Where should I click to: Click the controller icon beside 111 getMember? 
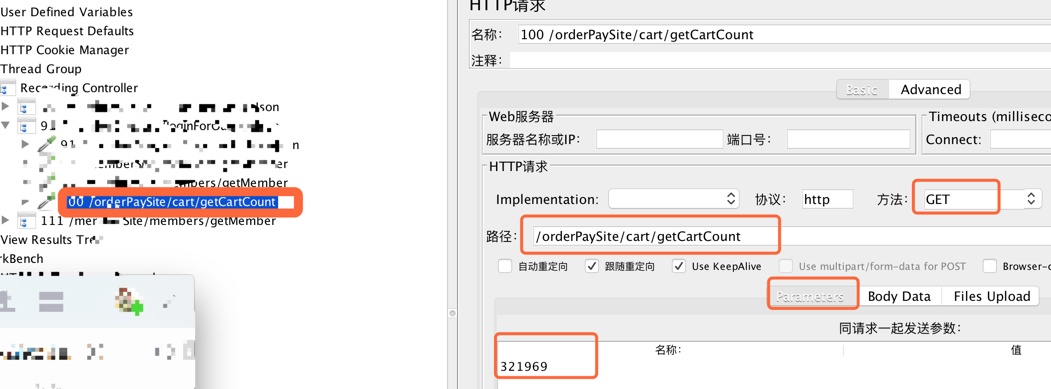tap(27, 221)
